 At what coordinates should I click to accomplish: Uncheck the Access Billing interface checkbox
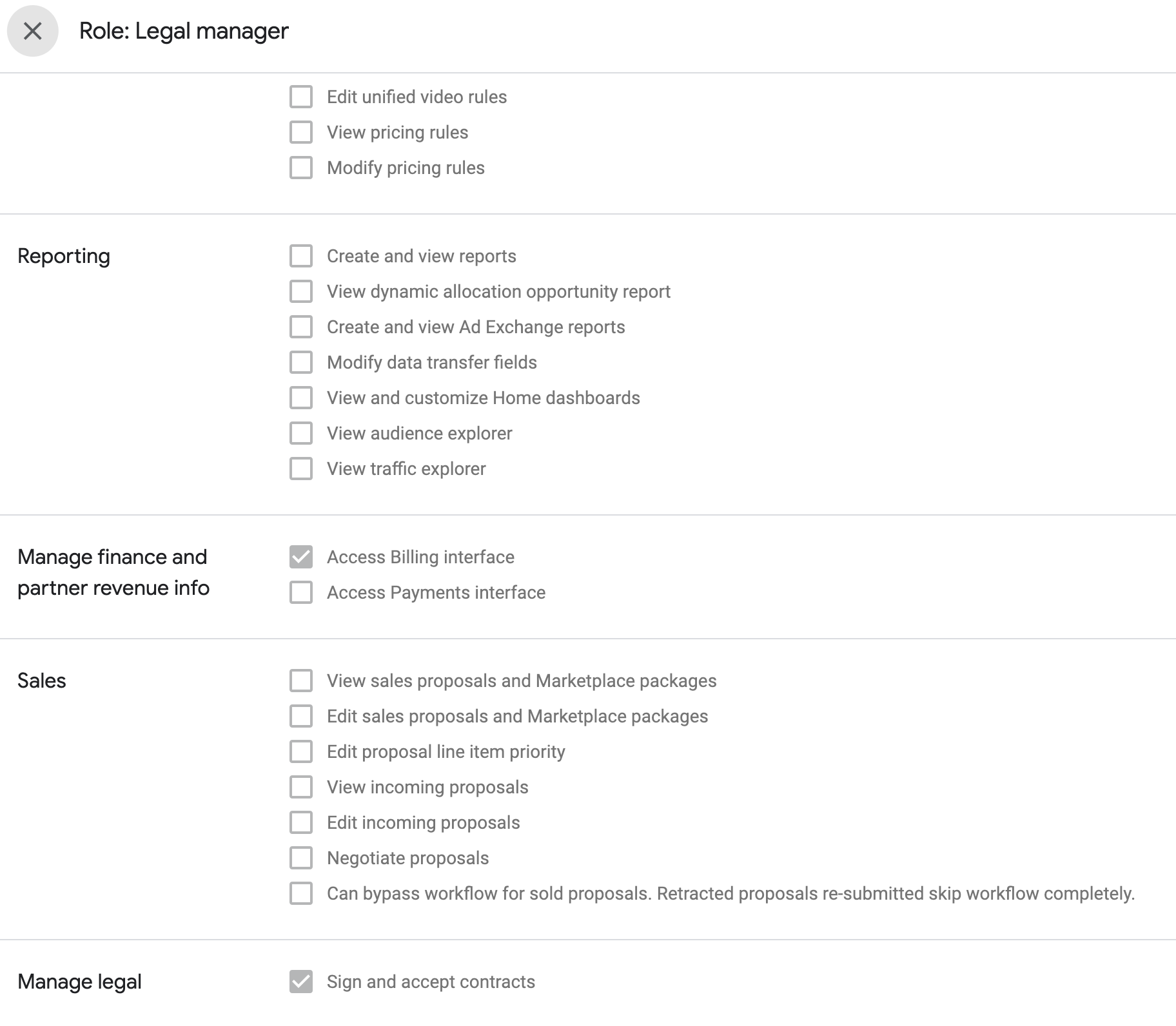301,557
